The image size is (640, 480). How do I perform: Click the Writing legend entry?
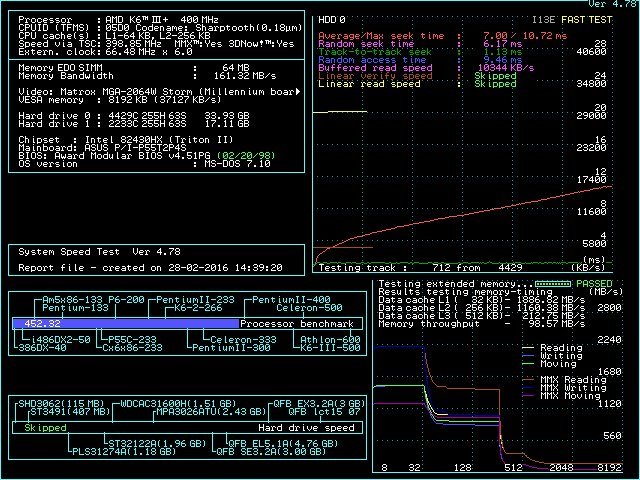pos(561,356)
